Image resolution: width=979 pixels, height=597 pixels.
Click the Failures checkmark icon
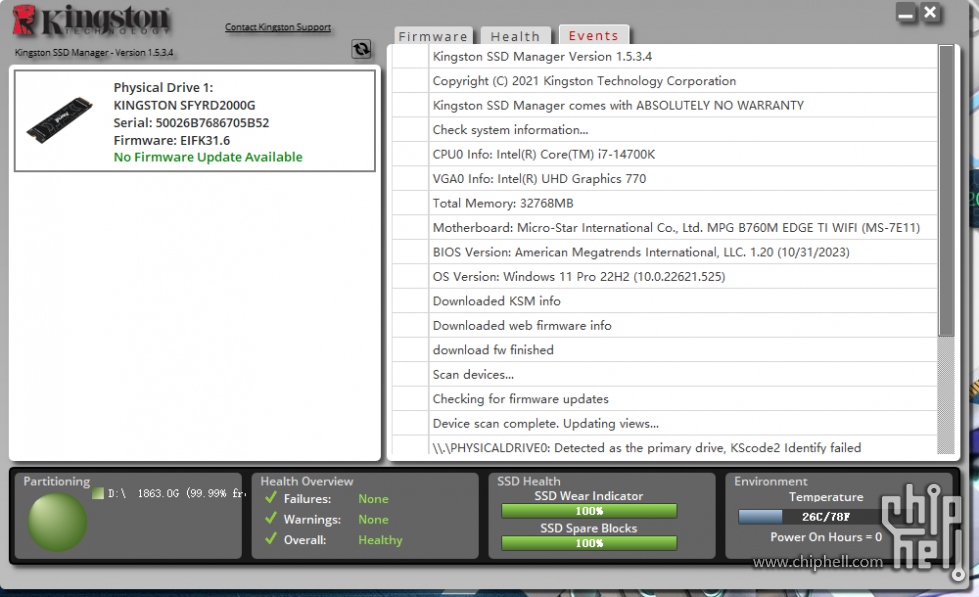271,498
